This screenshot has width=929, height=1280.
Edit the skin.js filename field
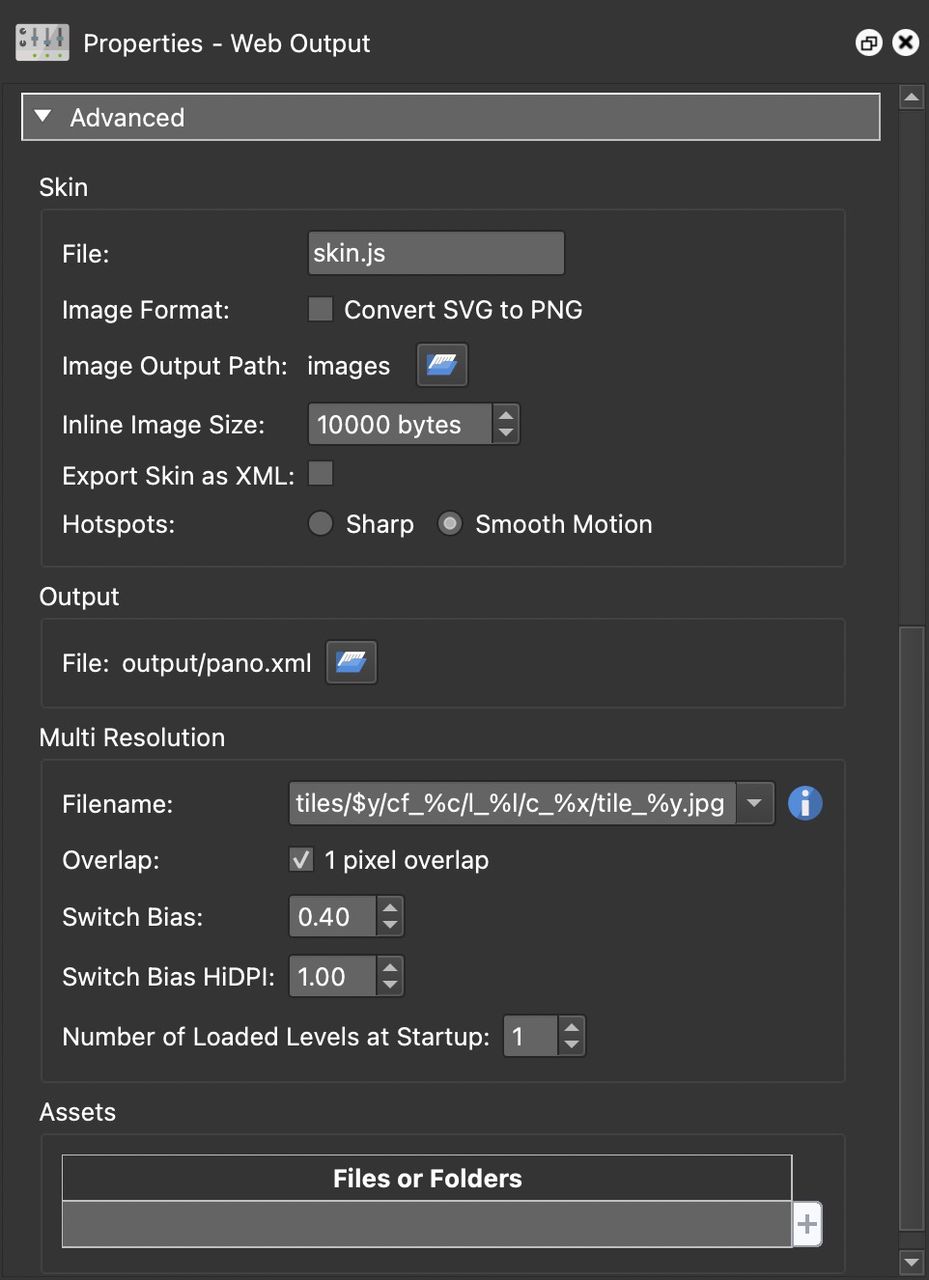(435, 252)
